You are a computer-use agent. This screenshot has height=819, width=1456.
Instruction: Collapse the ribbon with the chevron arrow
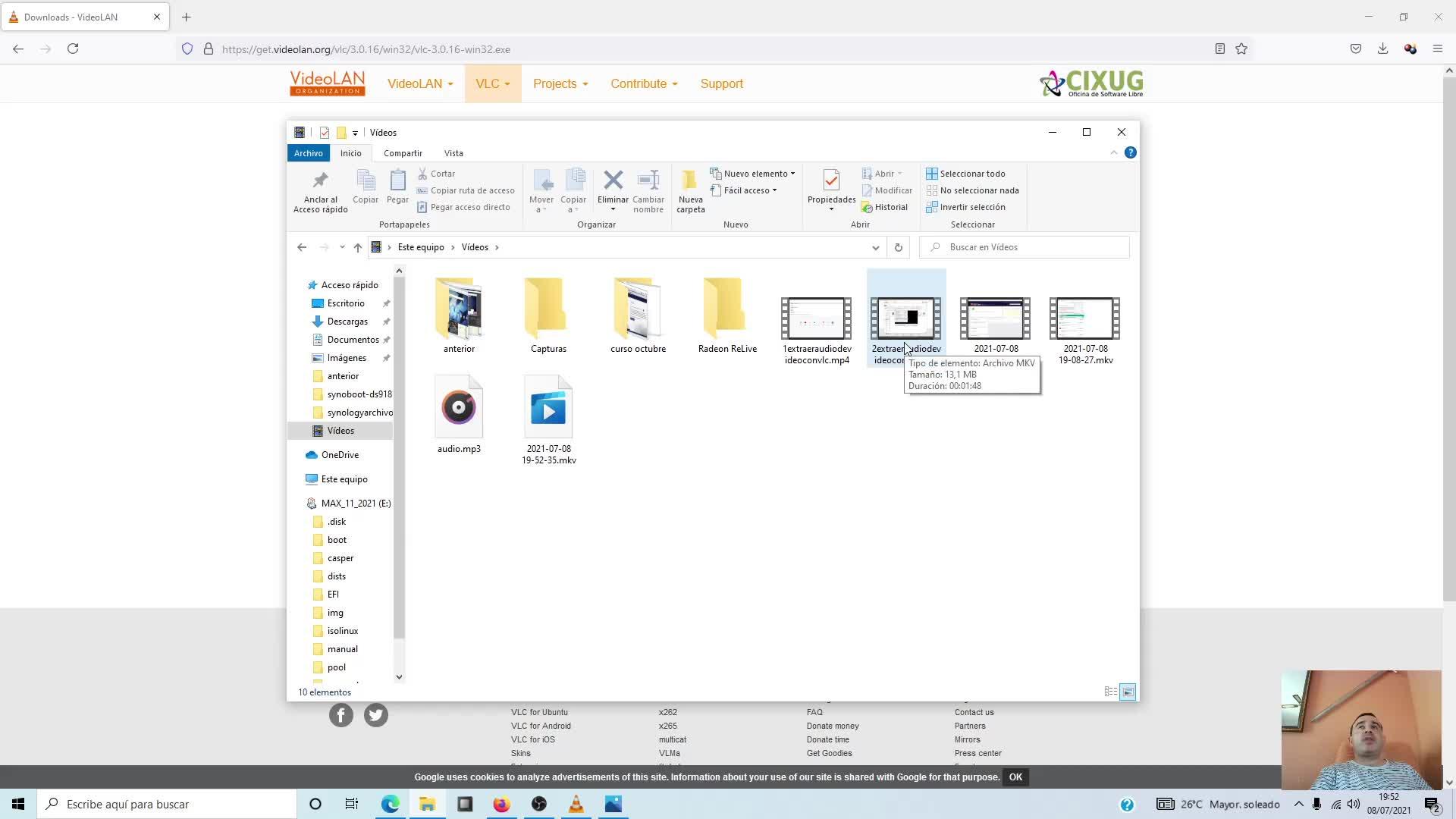(1113, 152)
